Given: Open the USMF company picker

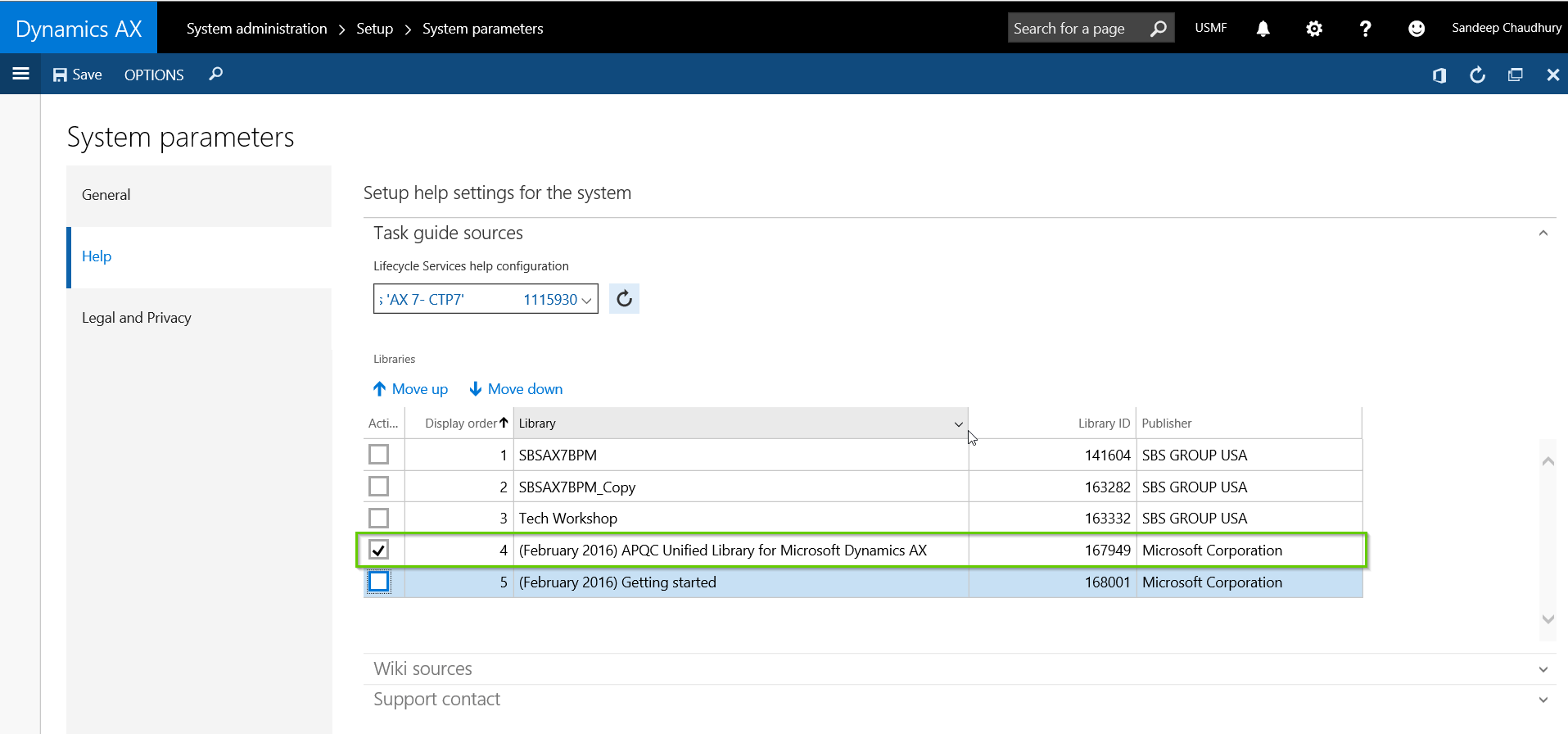Looking at the screenshot, I should 1210,28.
